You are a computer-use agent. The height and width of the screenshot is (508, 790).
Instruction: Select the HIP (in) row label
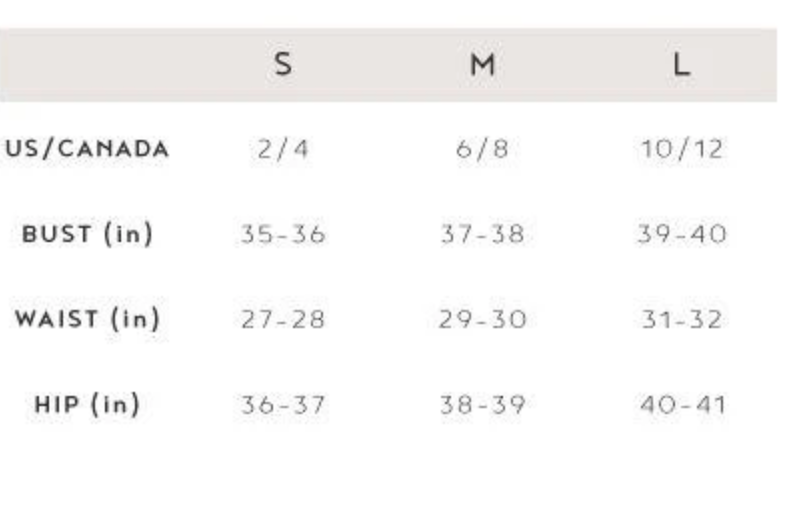pyautogui.click(x=87, y=405)
